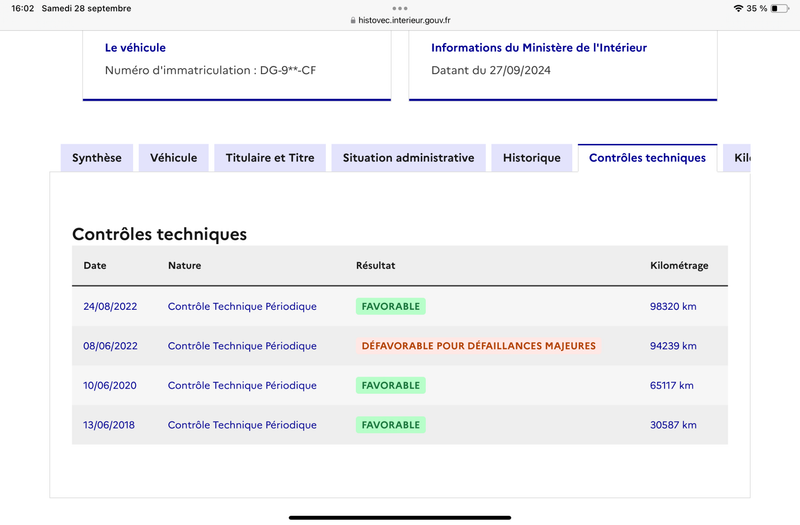Open the Synthèse tab
Image resolution: width=800 pixels, height=525 pixels.
(97, 158)
